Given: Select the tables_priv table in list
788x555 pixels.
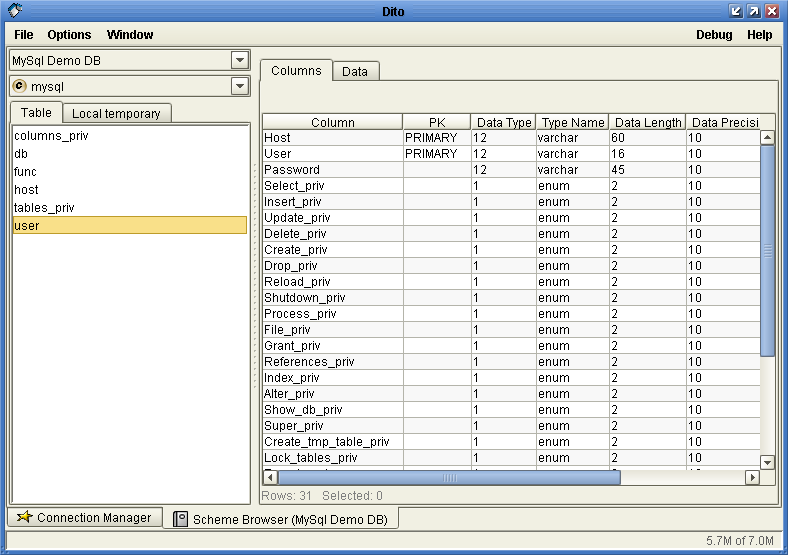Looking at the screenshot, I should click(44, 207).
